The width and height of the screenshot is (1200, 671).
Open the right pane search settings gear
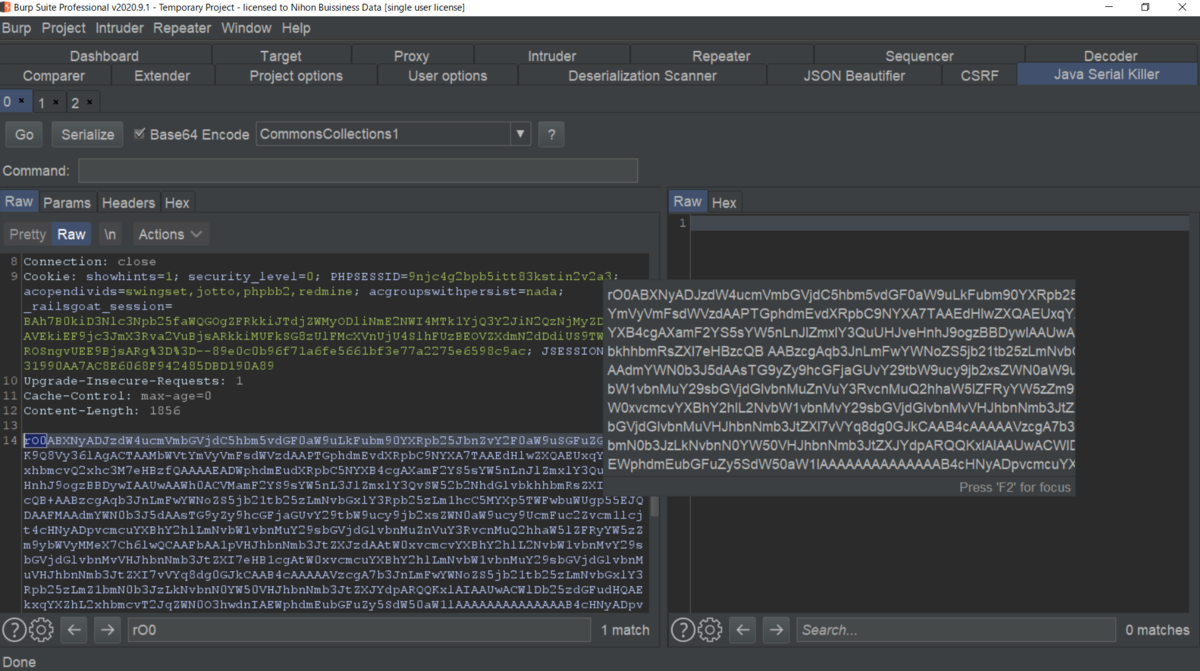pyautogui.click(x=710, y=630)
